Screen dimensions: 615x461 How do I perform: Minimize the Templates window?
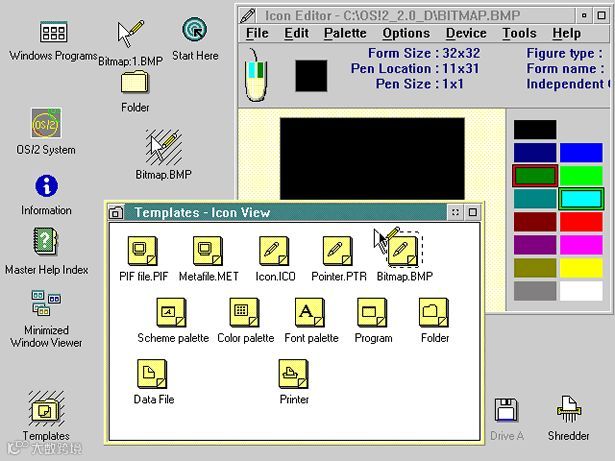(455, 212)
